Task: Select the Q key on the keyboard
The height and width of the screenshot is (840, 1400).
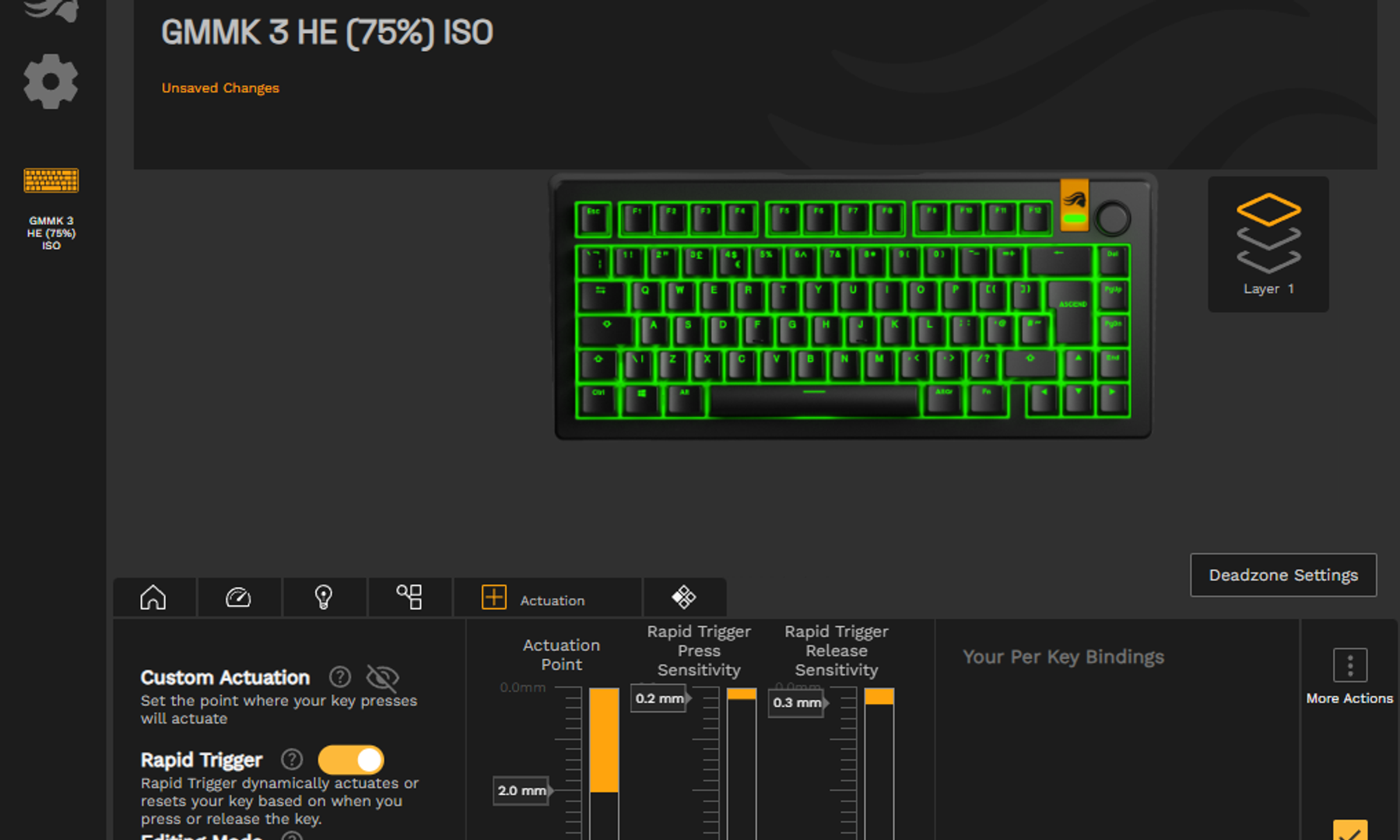Action: click(x=645, y=296)
